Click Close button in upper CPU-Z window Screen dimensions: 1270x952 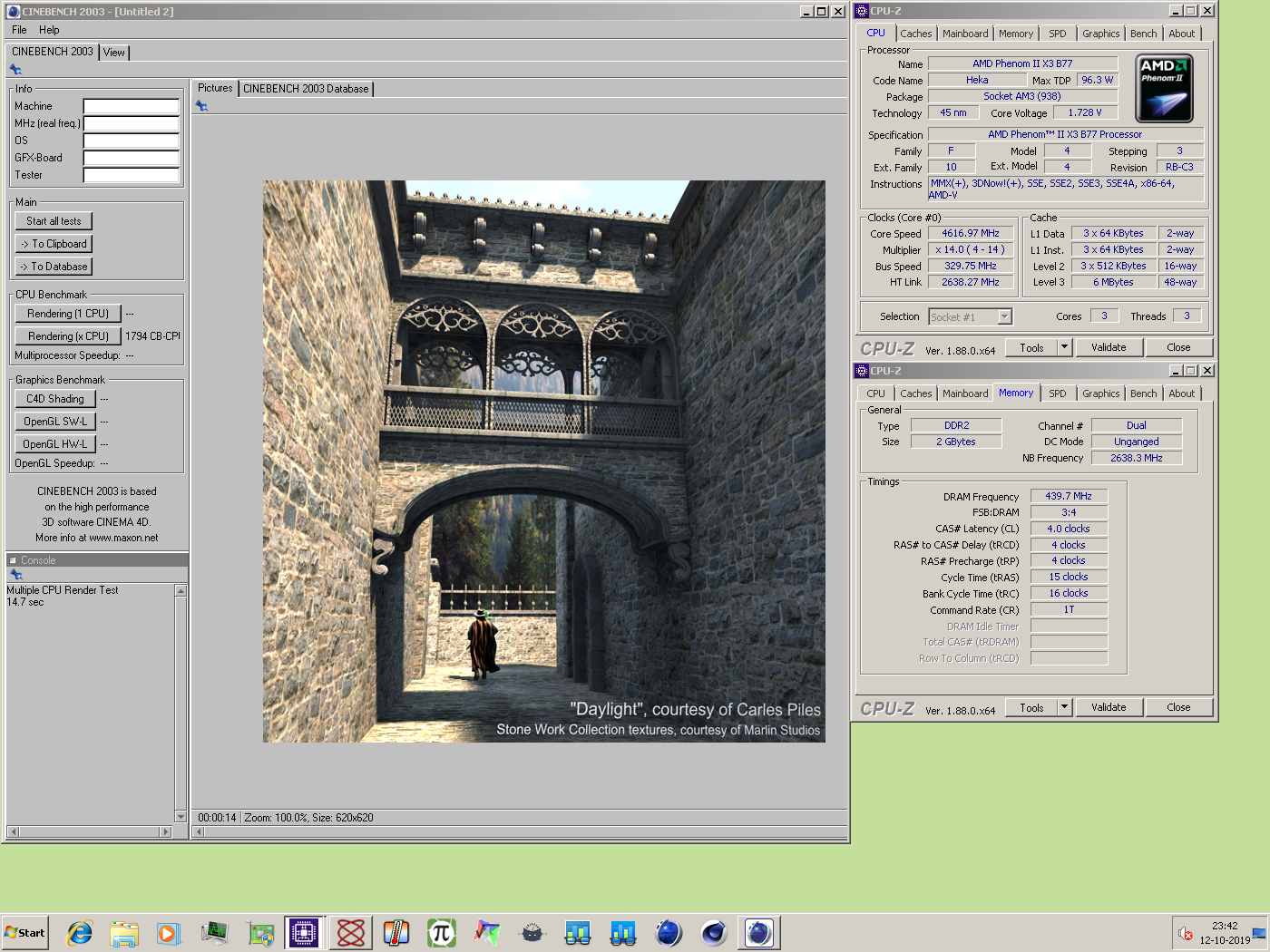[x=1178, y=348]
